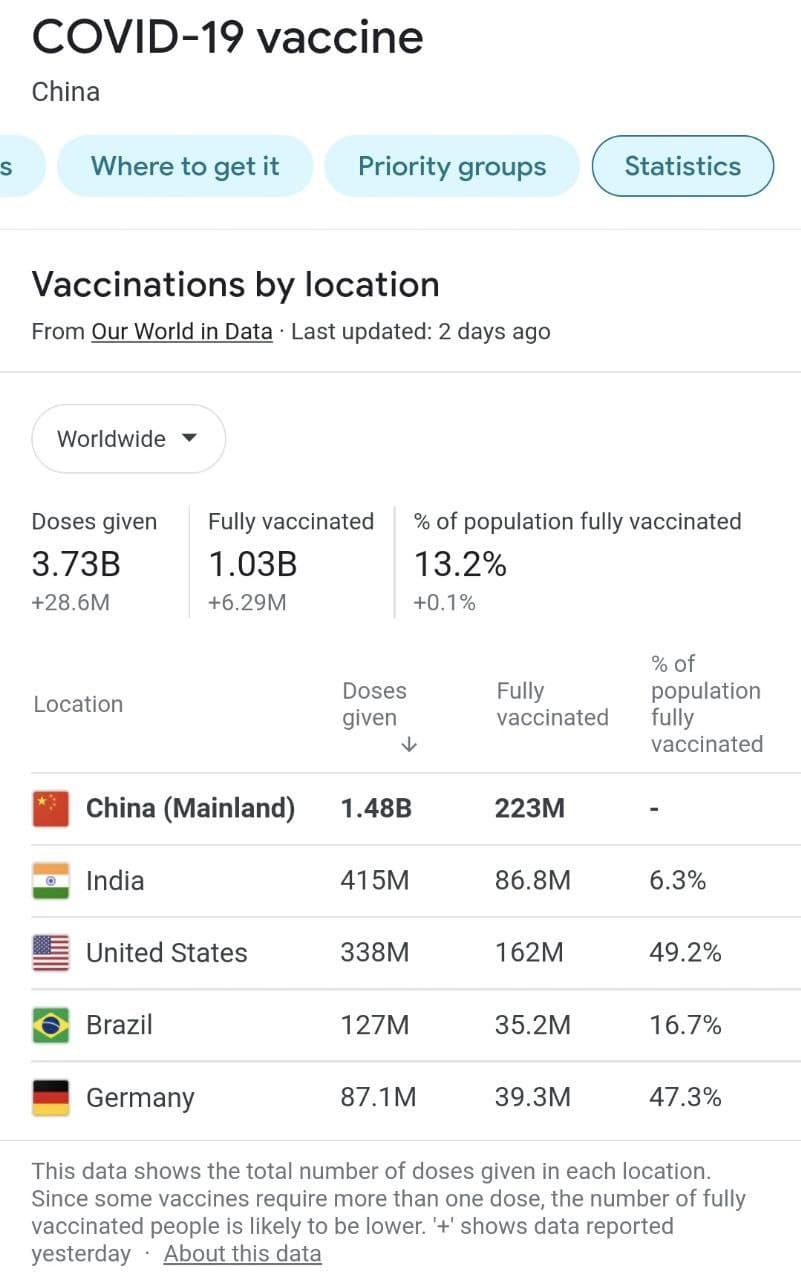This screenshot has width=801, height=1280.
Task: Click the % of population fully vaccinated header
Action: click(x=706, y=704)
